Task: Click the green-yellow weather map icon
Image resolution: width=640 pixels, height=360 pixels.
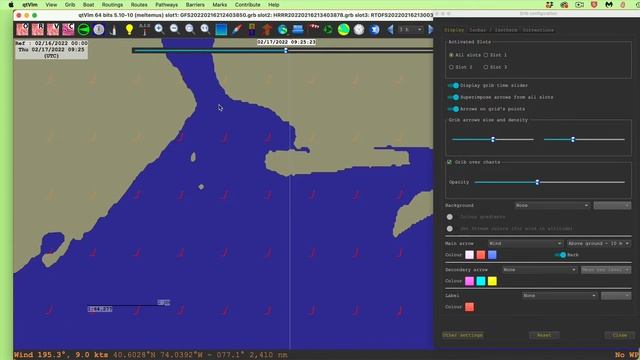Action: tap(344, 29)
